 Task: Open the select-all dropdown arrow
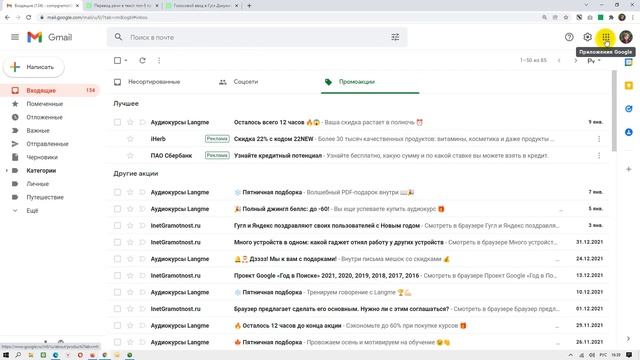pyautogui.click(x=126, y=60)
